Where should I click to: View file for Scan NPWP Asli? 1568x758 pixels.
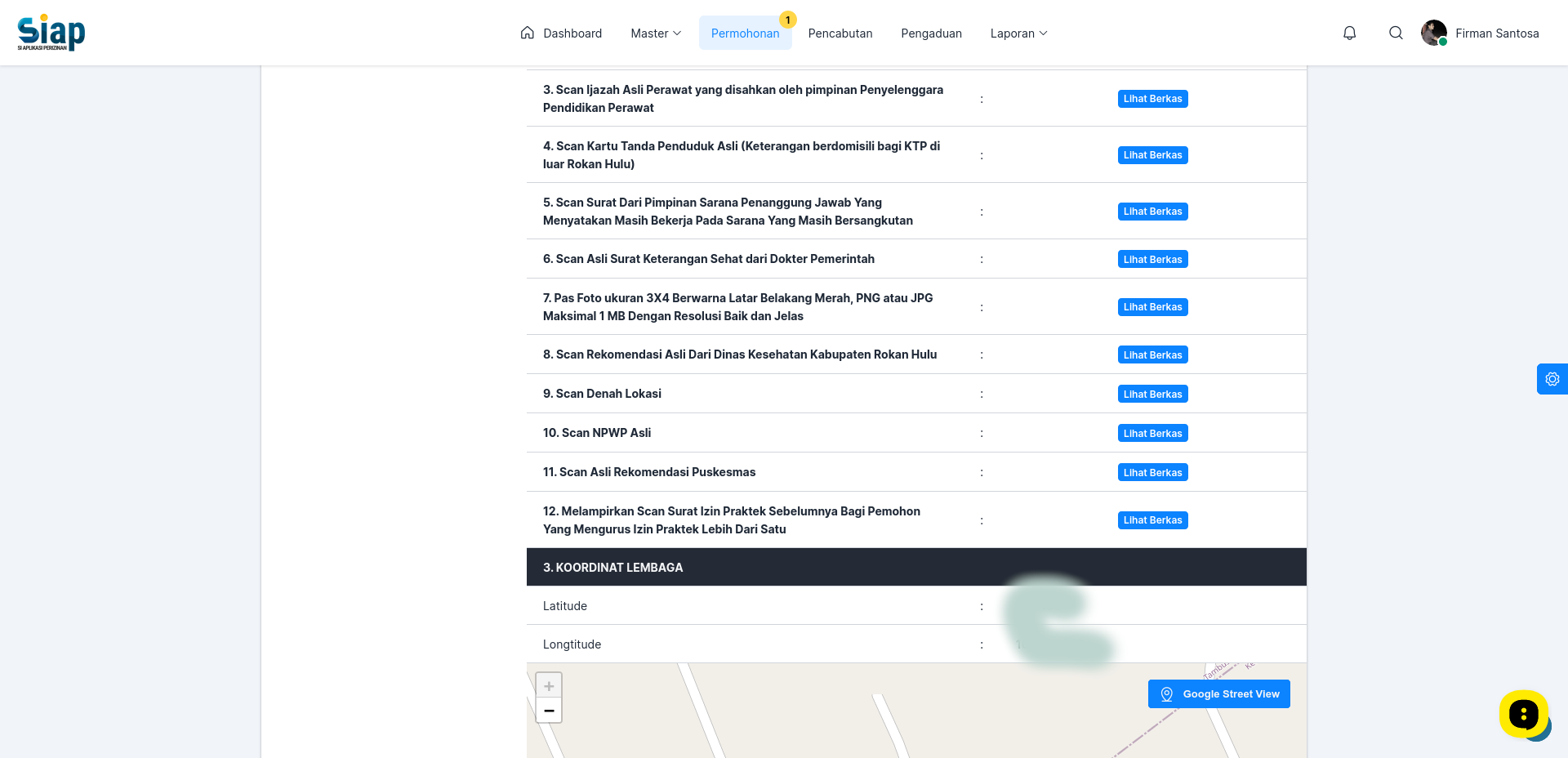1152,433
